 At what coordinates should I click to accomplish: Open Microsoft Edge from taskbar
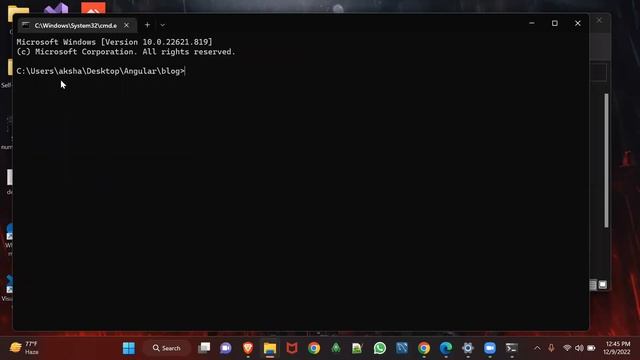(x=446, y=348)
